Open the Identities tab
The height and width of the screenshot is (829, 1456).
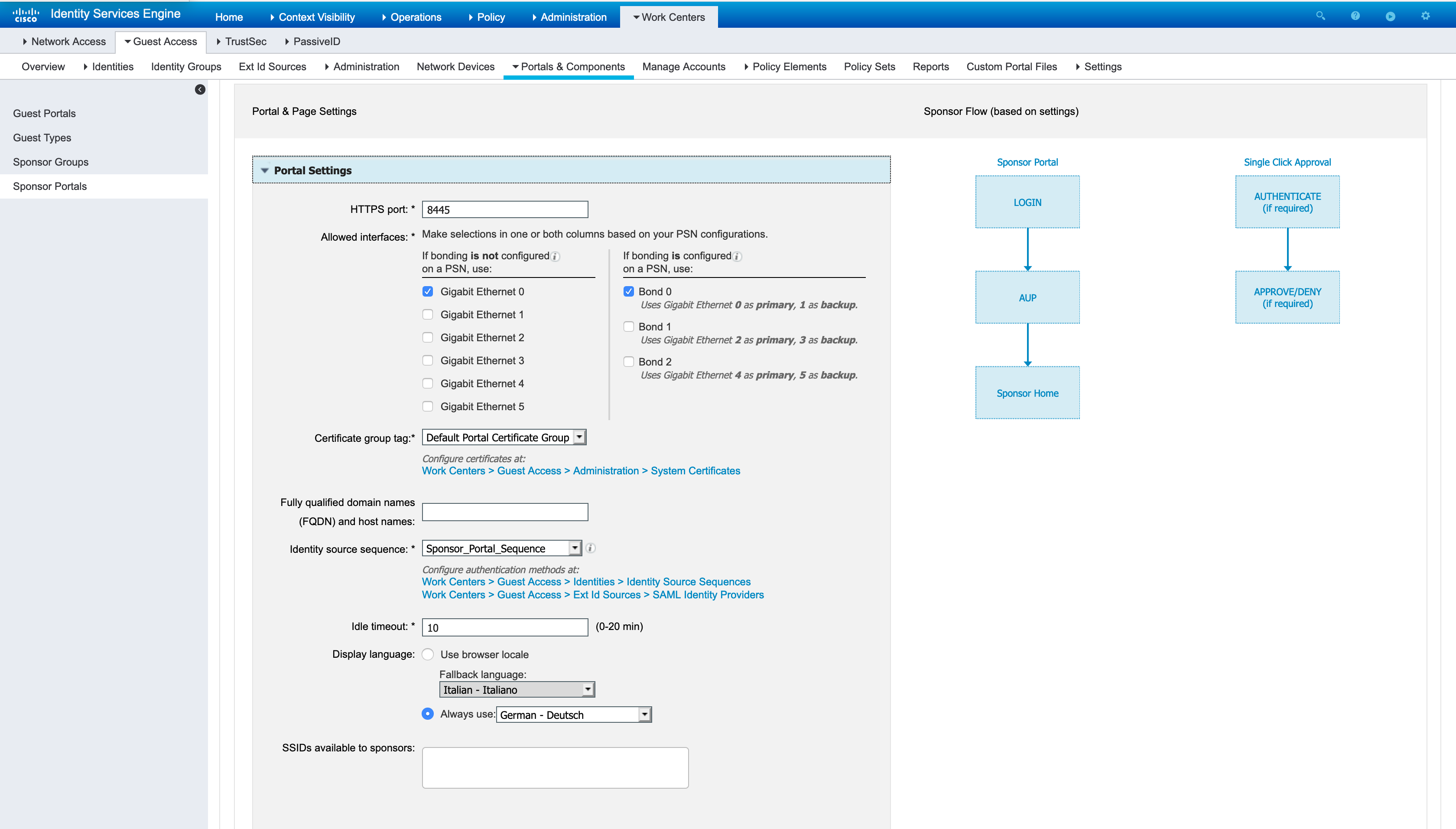pyautogui.click(x=108, y=67)
